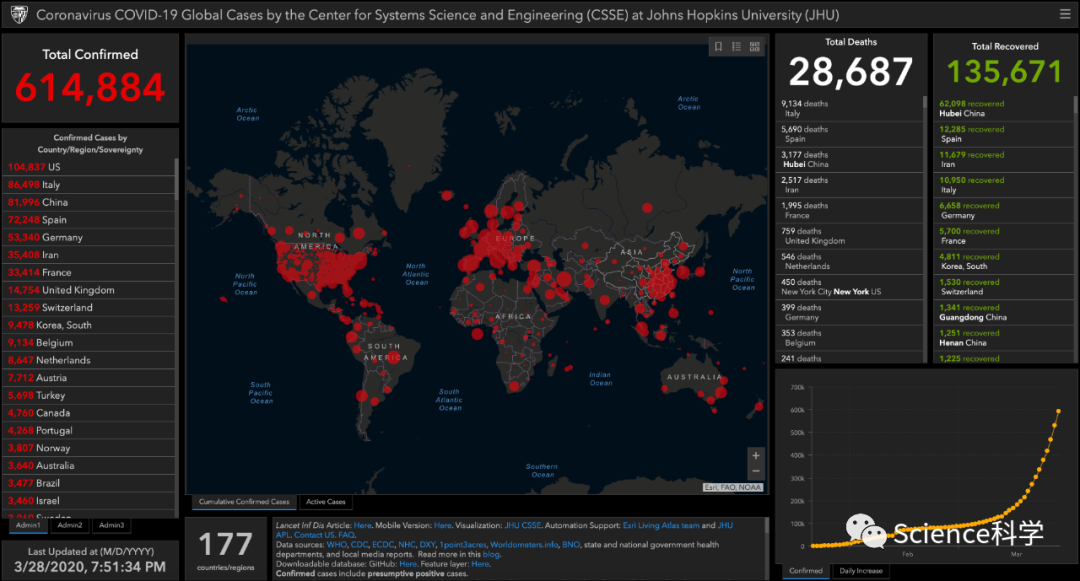
Task: Open the Lancet Inf Dis Article Here link
Action: (362, 525)
